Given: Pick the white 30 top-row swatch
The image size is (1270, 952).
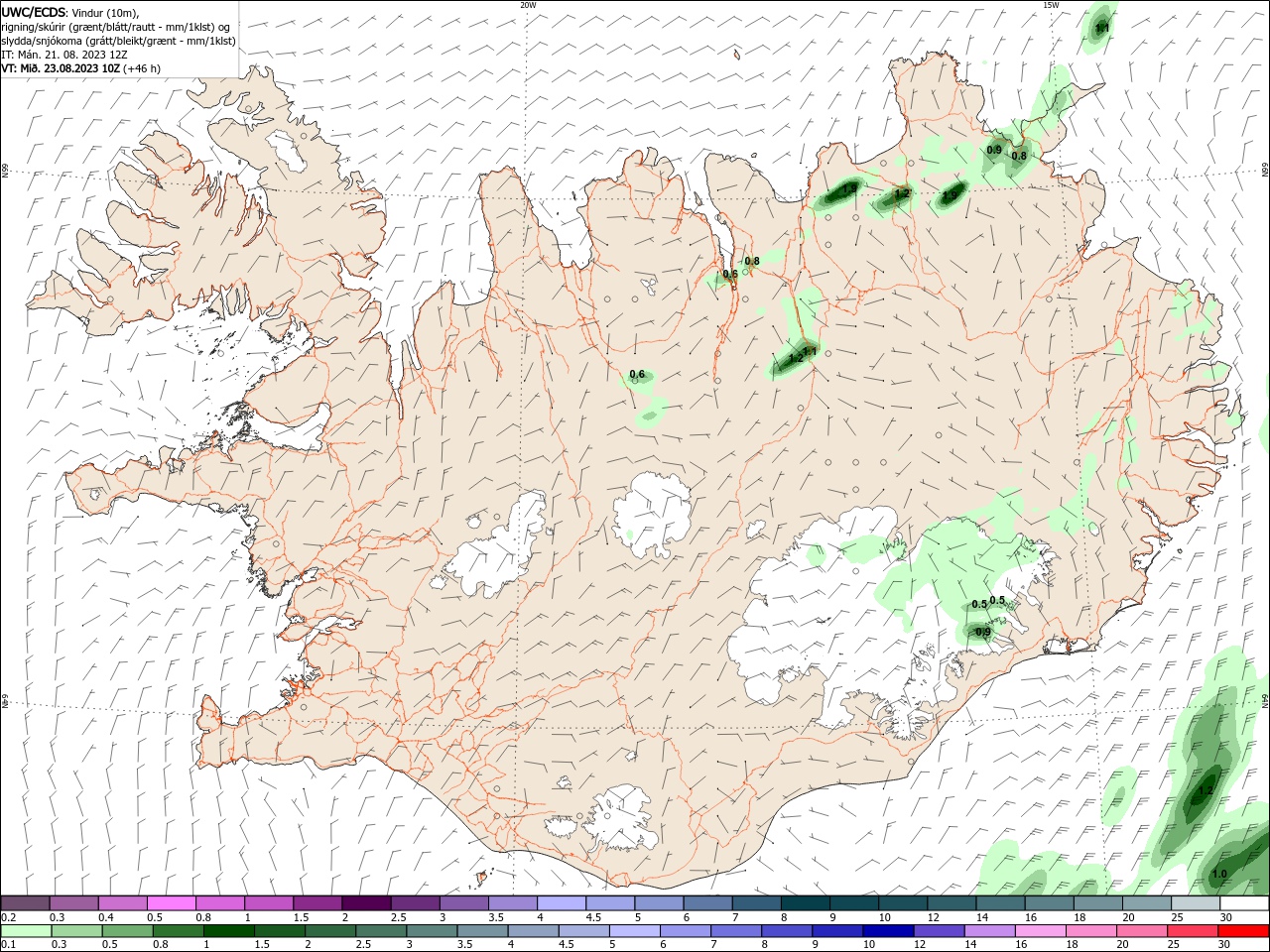Looking at the screenshot, I should 1244,903.
